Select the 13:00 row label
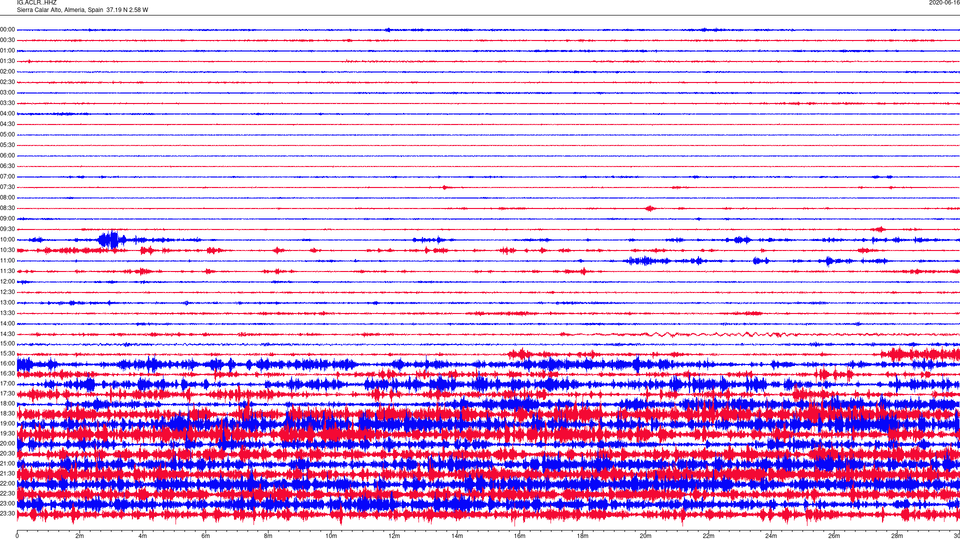This screenshot has height=540, width=960. [7, 302]
